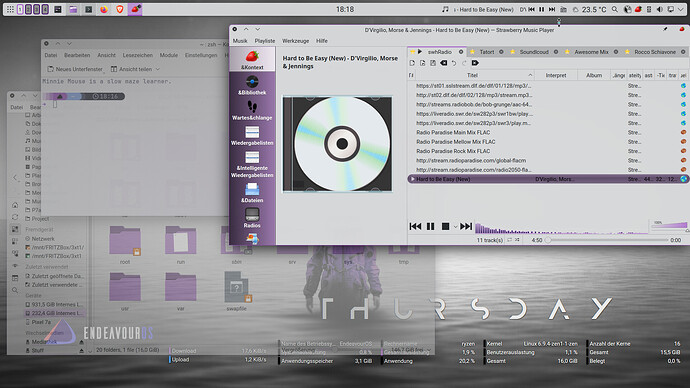Click the track position seek slider
Image resolution: width=690 pixels, height=388 pixels.
pos(606,240)
